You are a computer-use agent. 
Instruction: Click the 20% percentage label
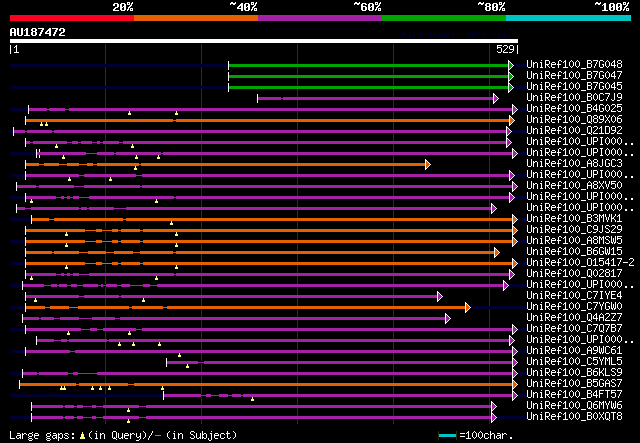[x=123, y=7]
